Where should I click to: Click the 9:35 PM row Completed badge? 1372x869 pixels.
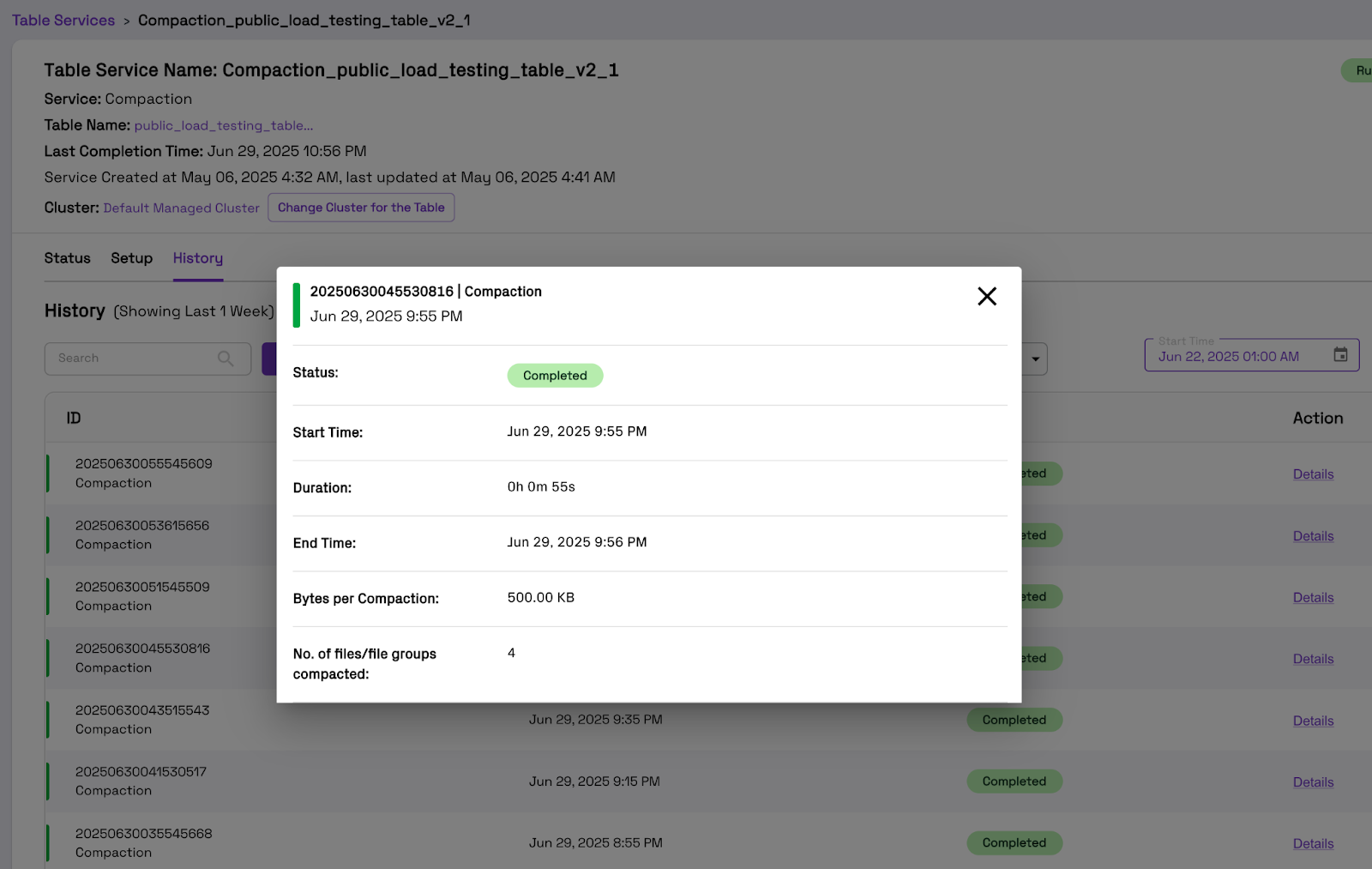(x=1014, y=720)
